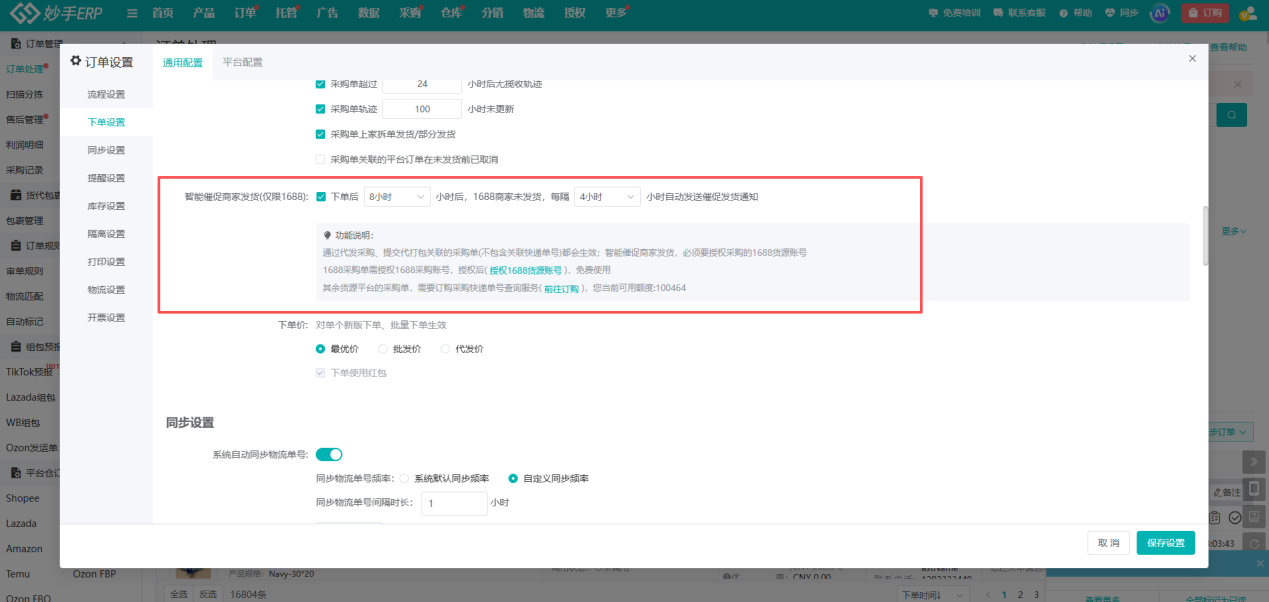This screenshot has width=1269, height=602.
Task: Expand the 更多 chevron on the right
Action: click(1234, 231)
